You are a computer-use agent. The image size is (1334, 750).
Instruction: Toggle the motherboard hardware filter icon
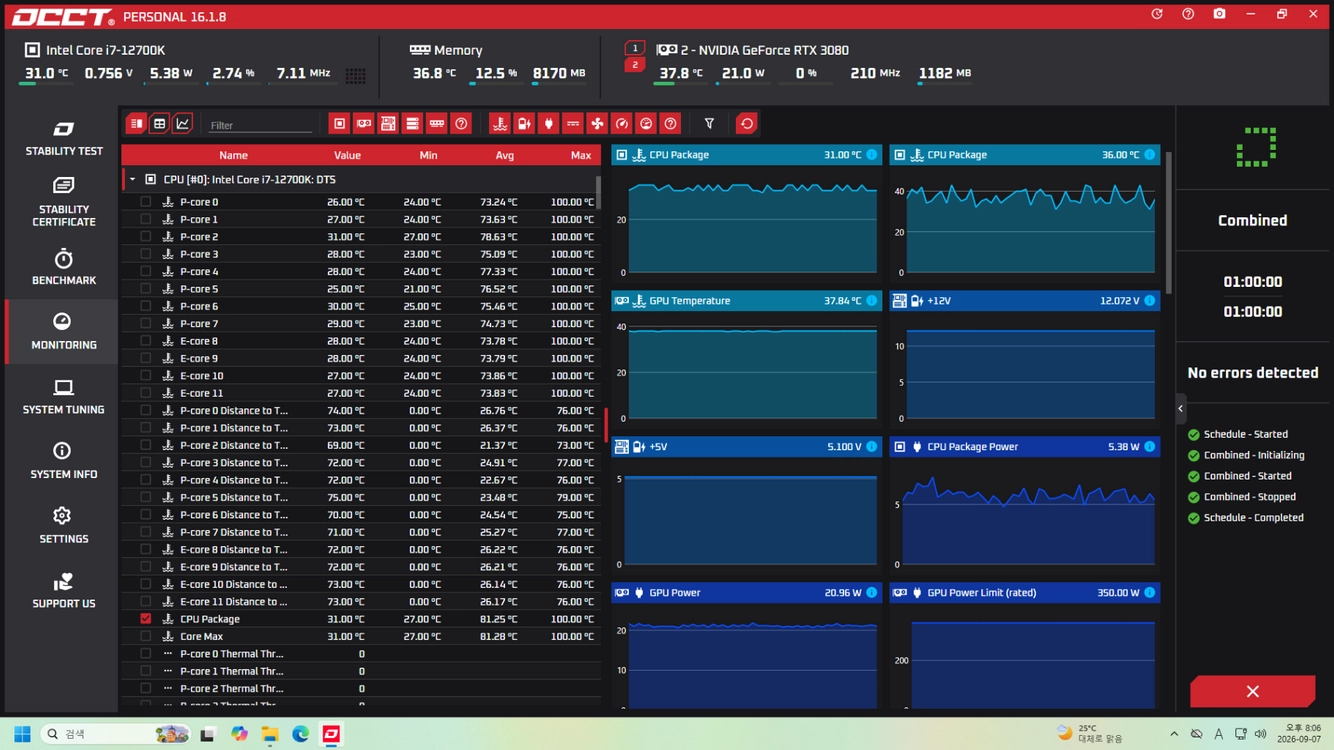pos(388,124)
